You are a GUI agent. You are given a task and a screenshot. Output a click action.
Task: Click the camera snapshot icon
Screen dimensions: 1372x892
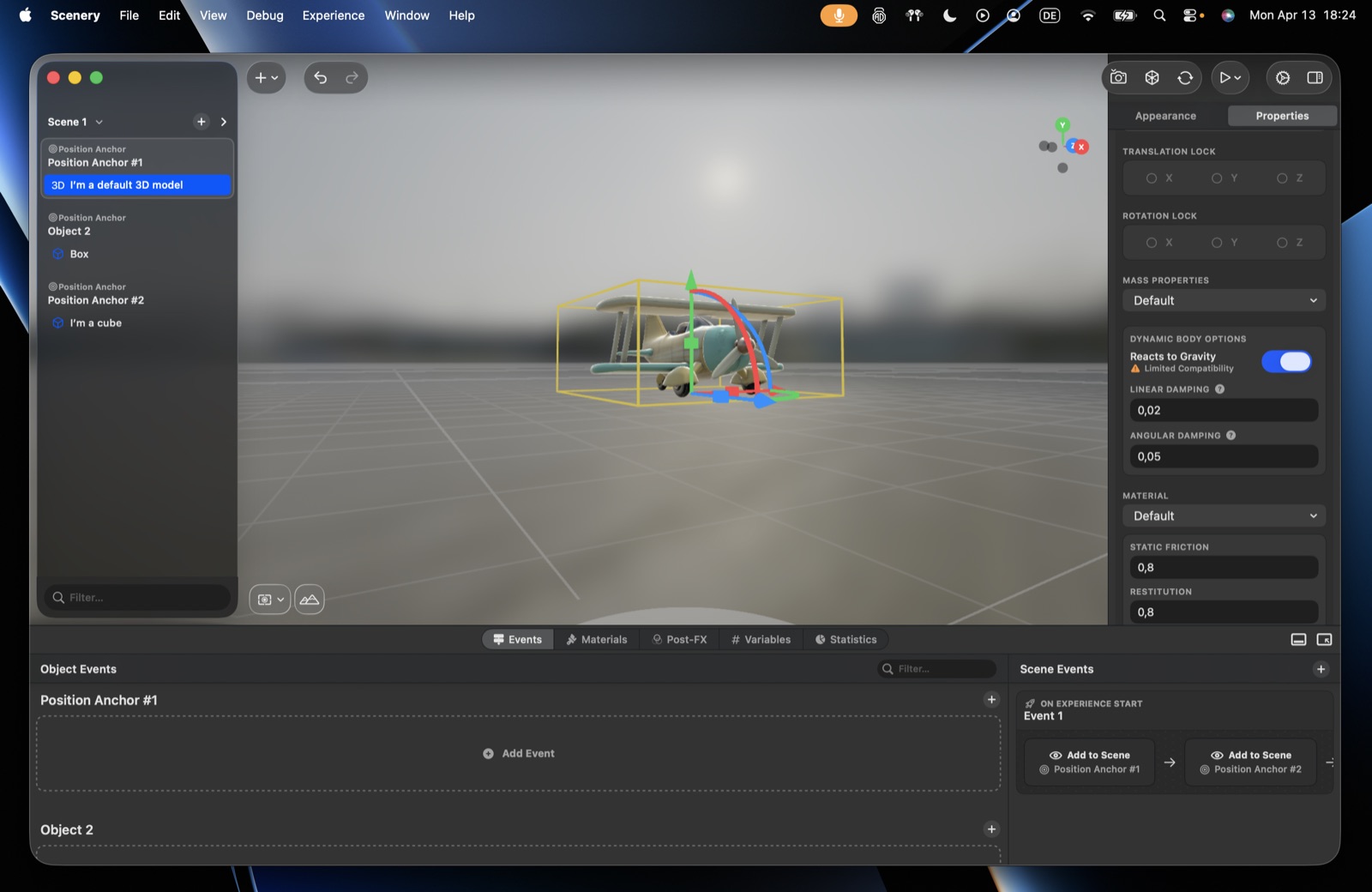click(1118, 77)
